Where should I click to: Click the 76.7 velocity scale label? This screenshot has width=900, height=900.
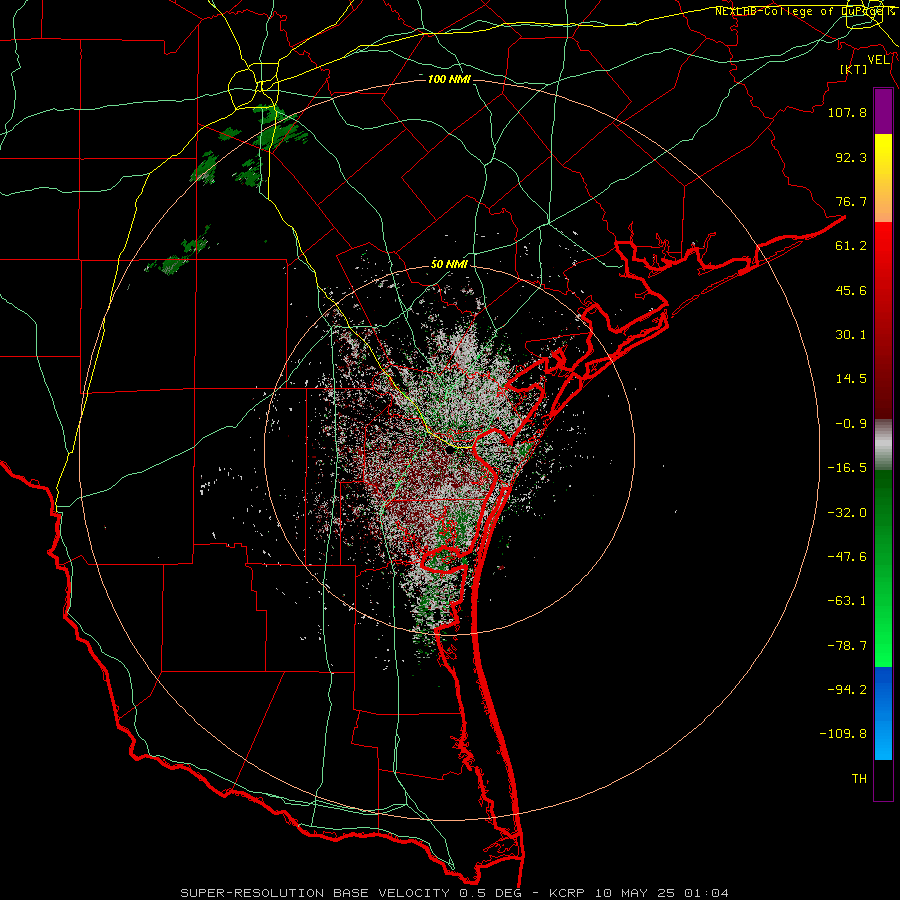pyautogui.click(x=851, y=201)
